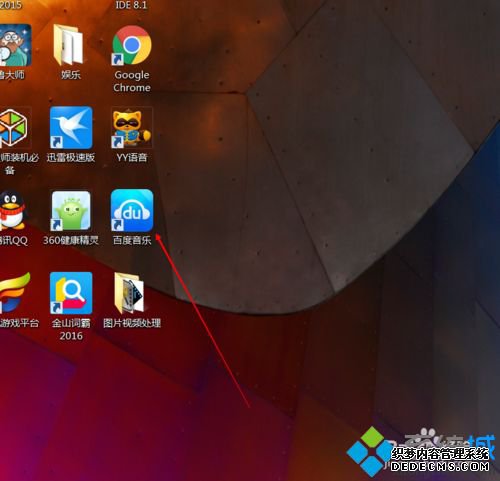This screenshot has width=500, height=481.
Task: Open the YY语音 raccoon icon
Action: pos(132,128)
